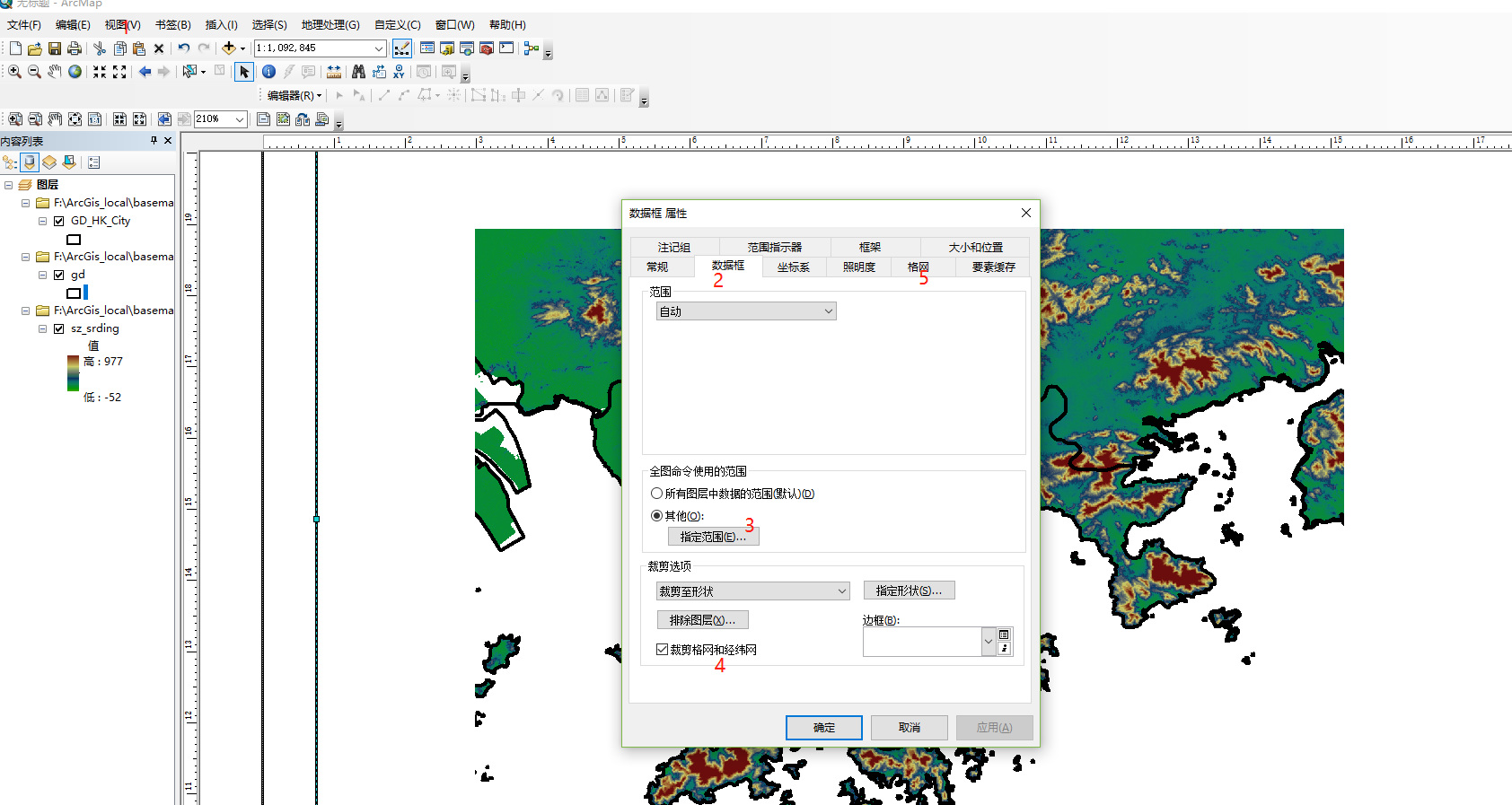Toggle the Editor toolbar icon
The height and width of the screenshot is (805, 1512).
pos(402,48)
